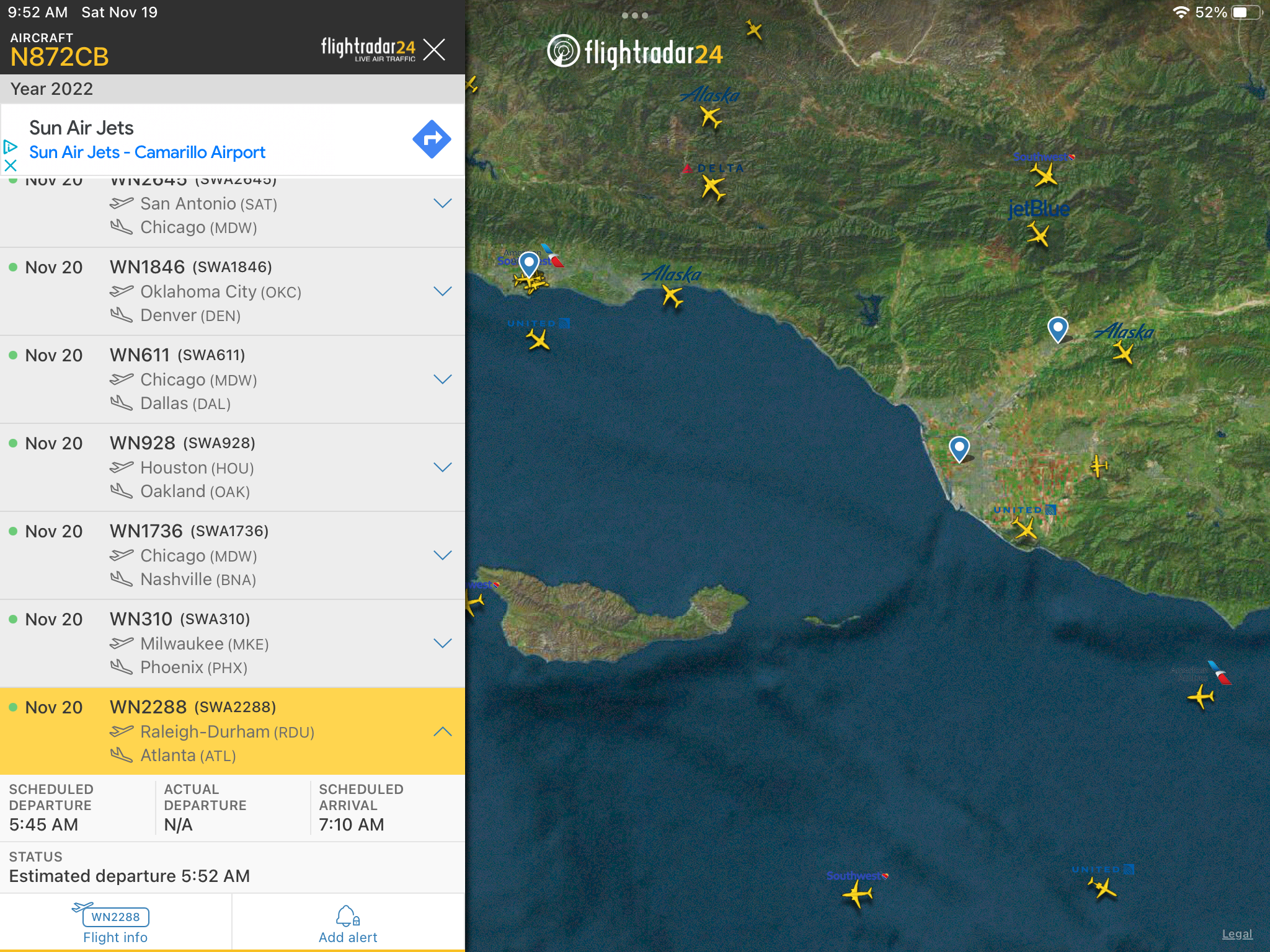Tap the scheduled arrival 7:10 AM value
Viewport: 1270px width, 952px height.
click(x=352, y=825)
